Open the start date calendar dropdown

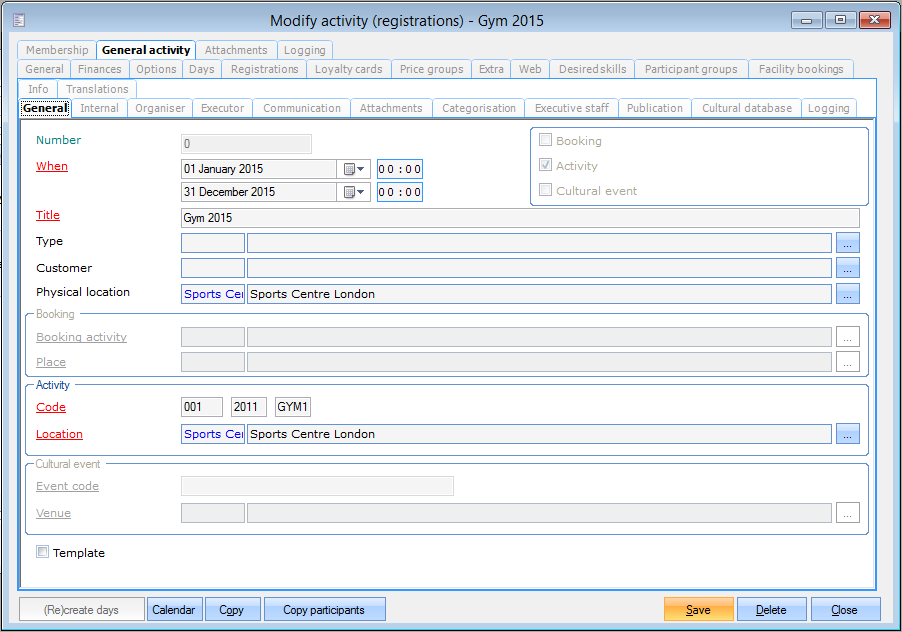(x=355, y=169)
